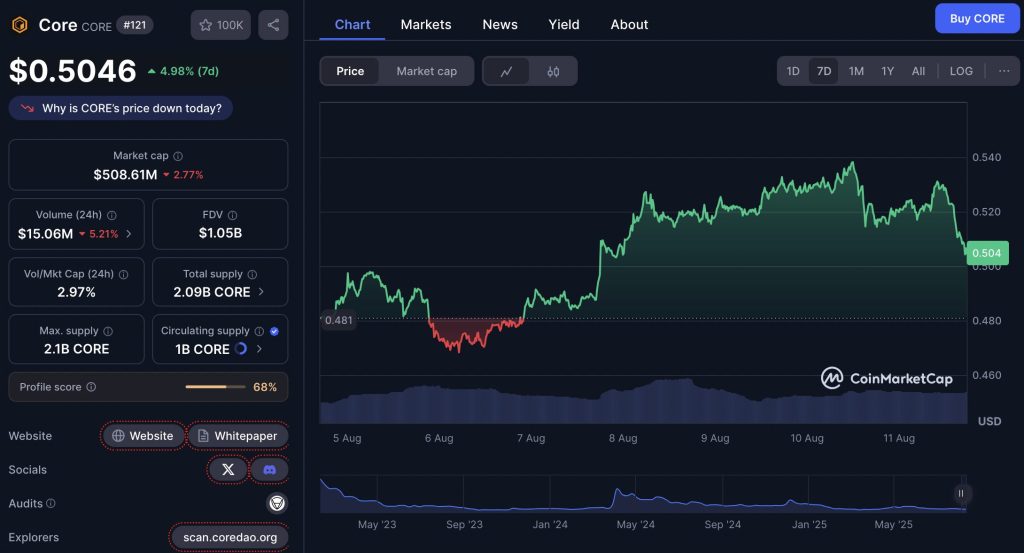Open Profile score info icon
The width and height of the screenshot is (1024, 553).
(91, 387)
